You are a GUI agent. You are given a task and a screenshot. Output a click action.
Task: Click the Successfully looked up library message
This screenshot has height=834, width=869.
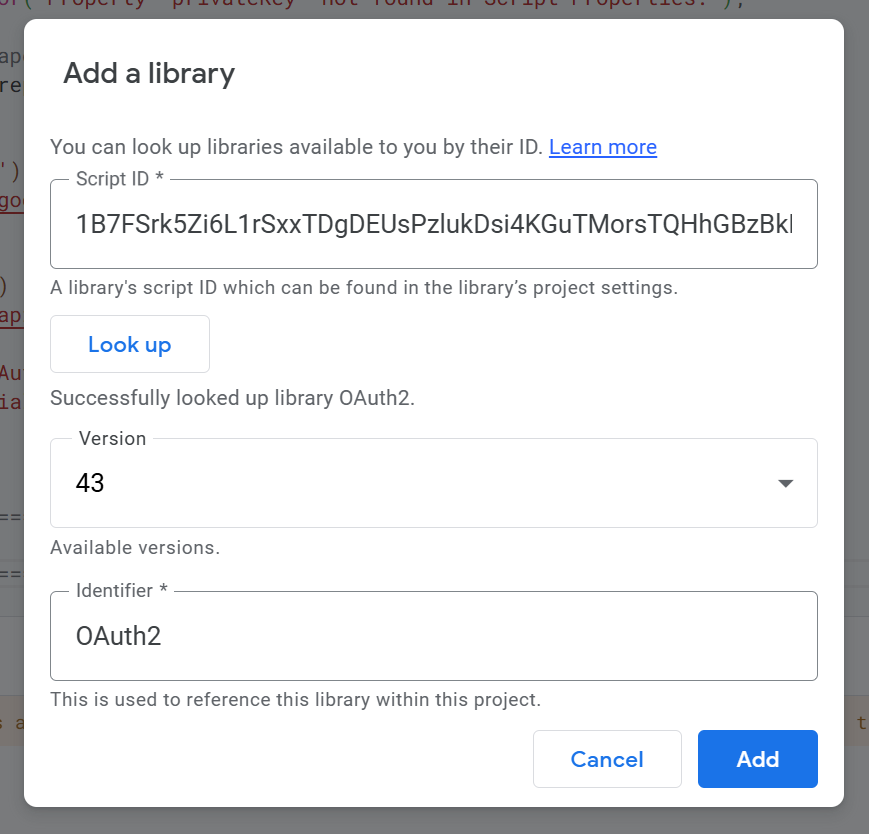[232, 398]
